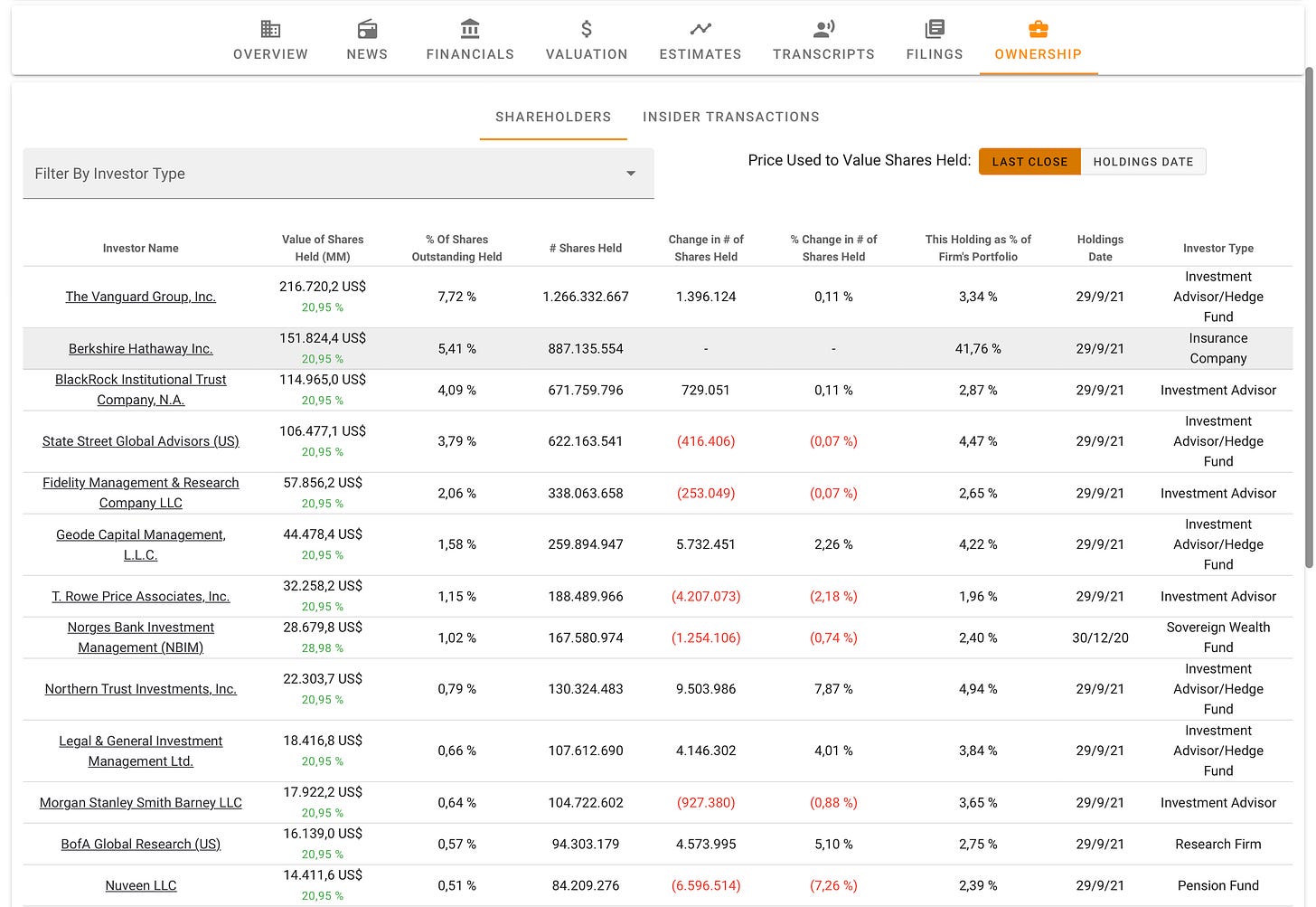This screenshot has width=1316, height=907.
Task: Click the # Shares Held column header
Action: pyautogui.click(x=586, y=248)
